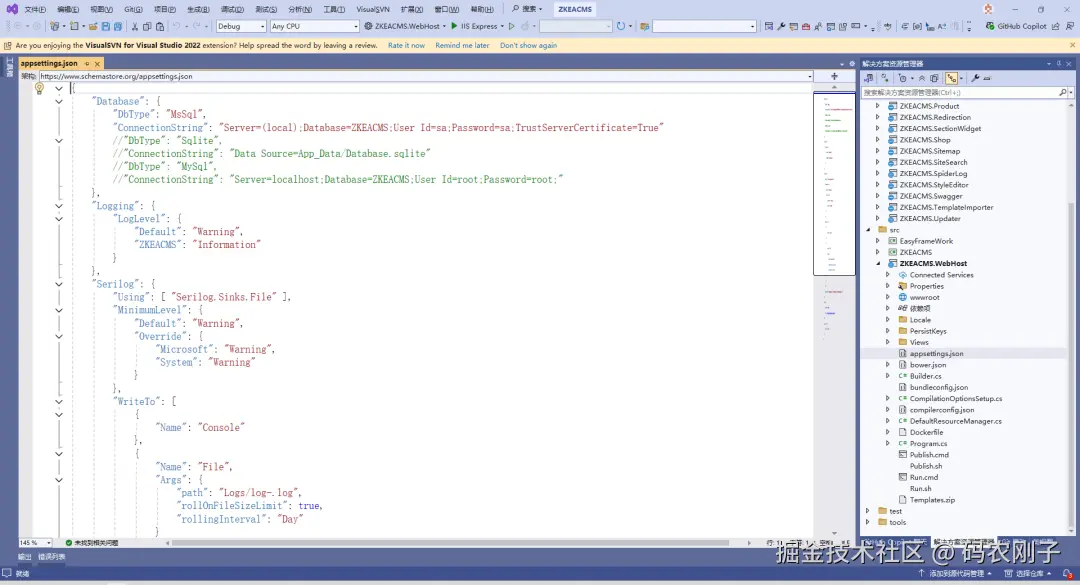The height and width of the screenshot is (585, 1080).
Task: Select Dockerfile in Solution Explorer
Action: (926, 432)
